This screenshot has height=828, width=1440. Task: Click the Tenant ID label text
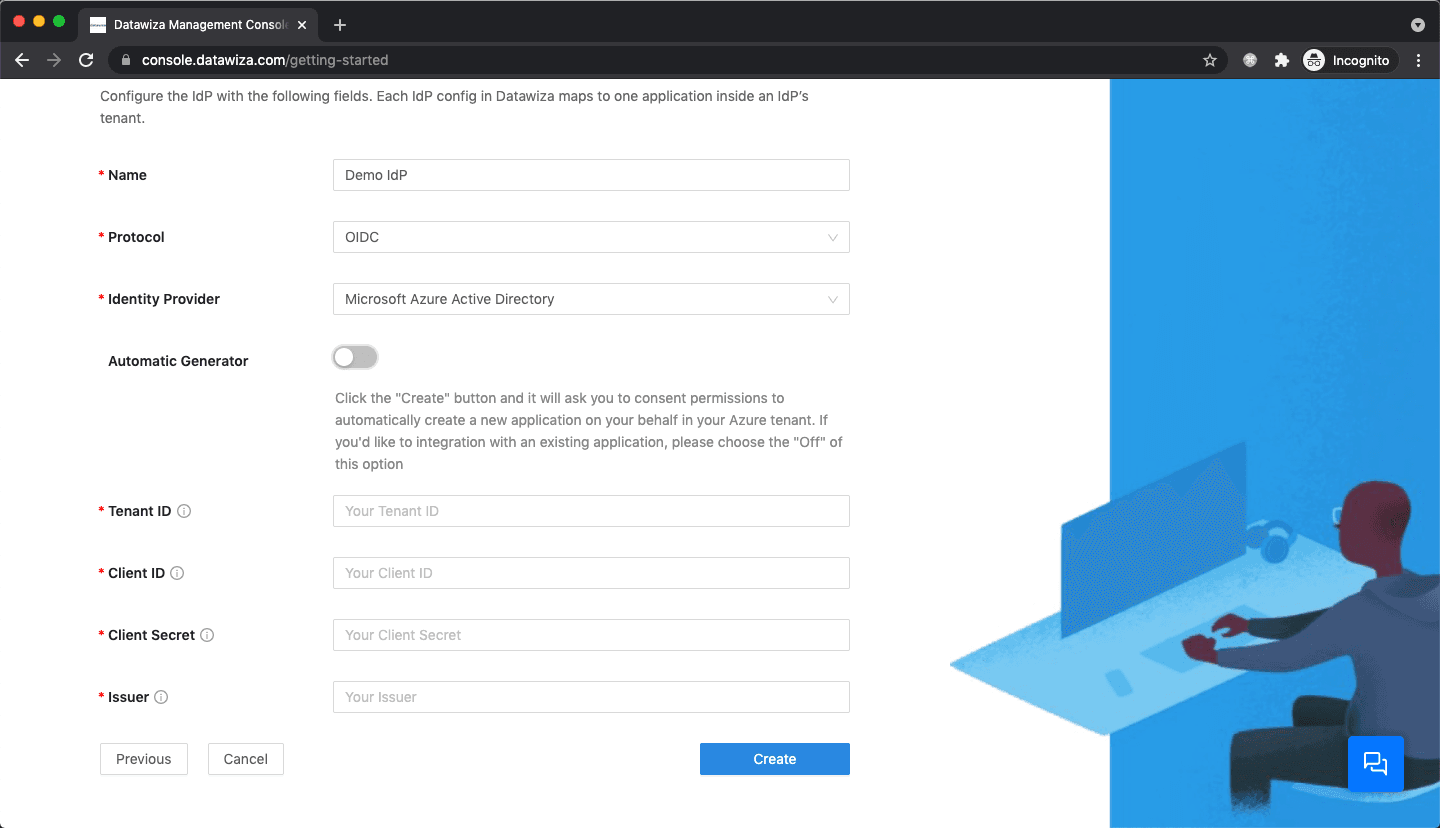click(x=139, y=511)
